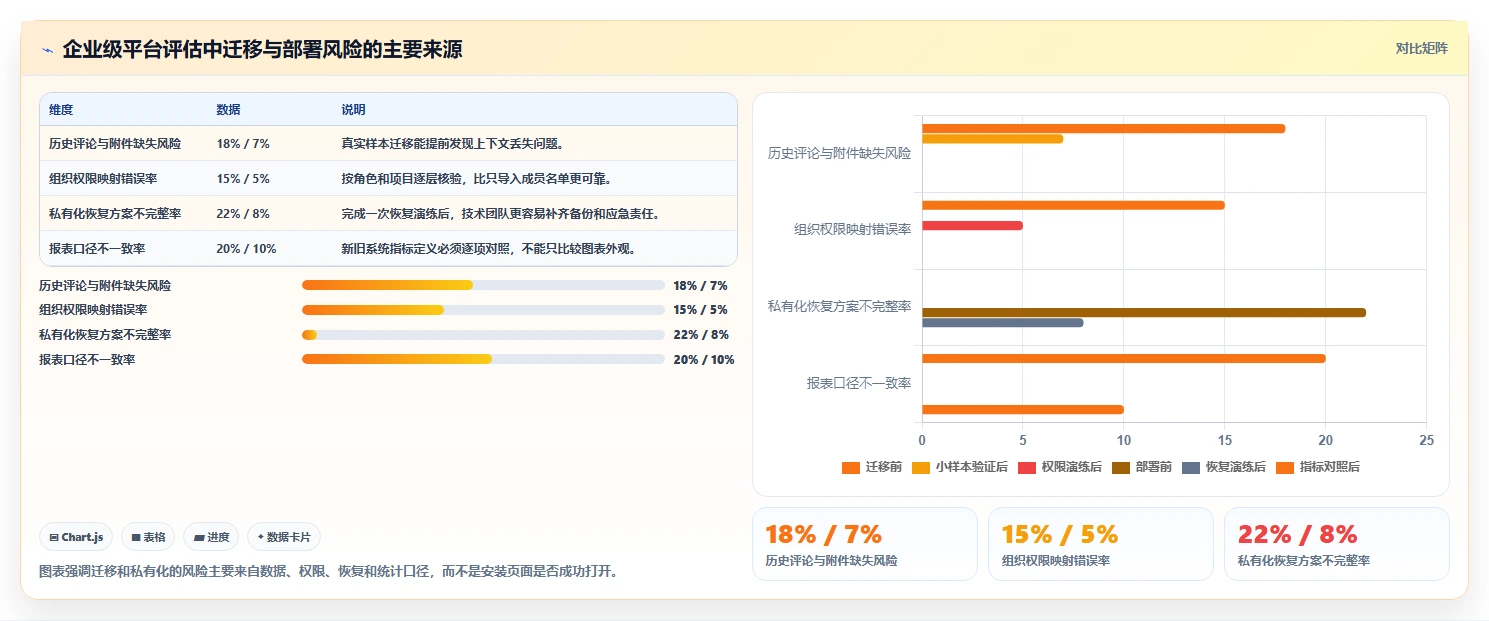Click x-axis tick value 25

coord(1426,440)
